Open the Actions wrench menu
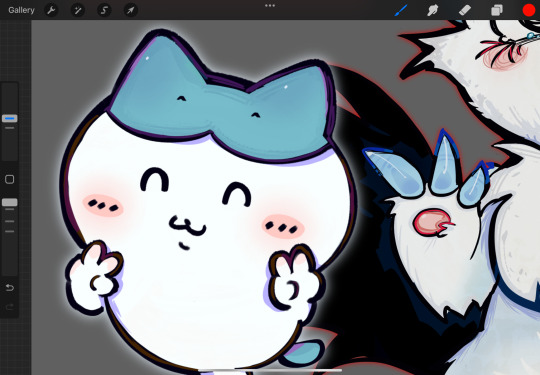 pyautogui.click(x=51, y=10)
